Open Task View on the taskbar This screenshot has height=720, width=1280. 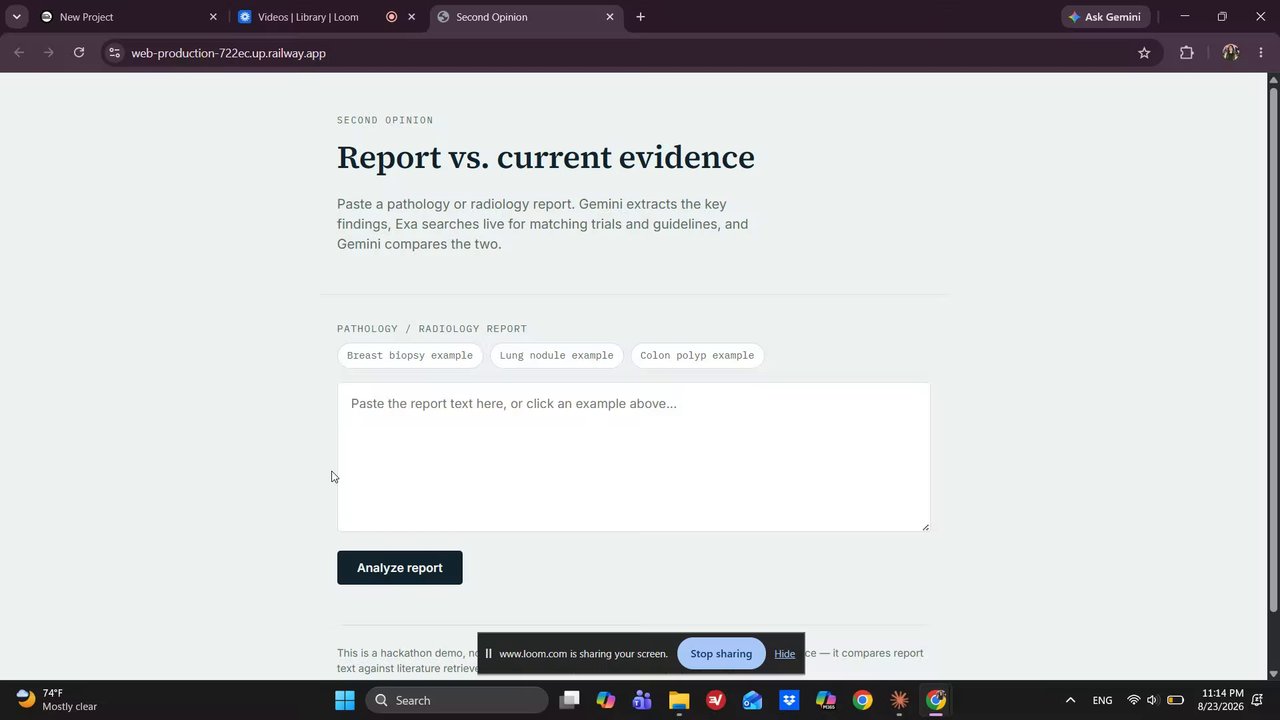570,700
